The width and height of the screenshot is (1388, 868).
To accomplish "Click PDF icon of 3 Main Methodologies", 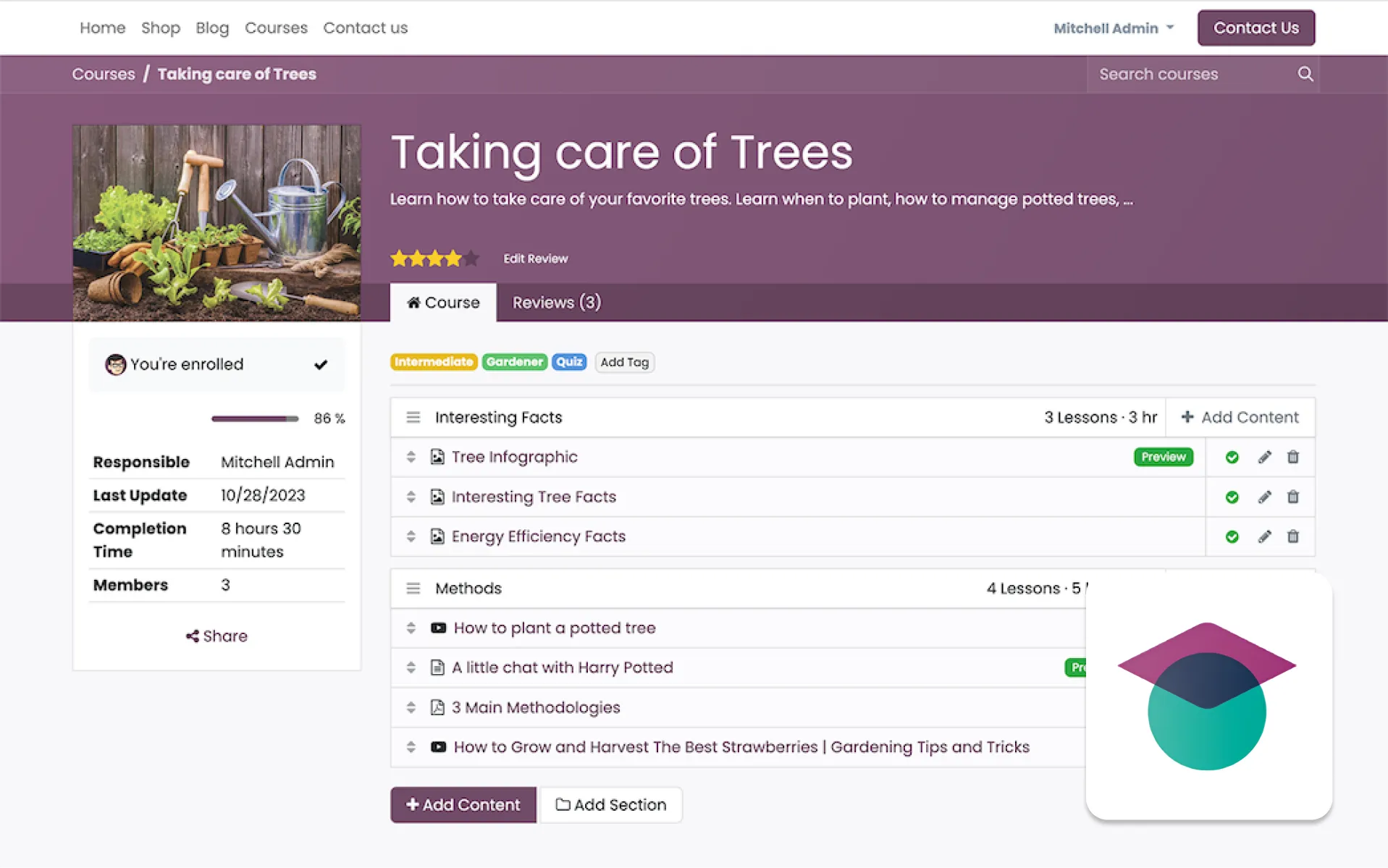I will point(437,707).
